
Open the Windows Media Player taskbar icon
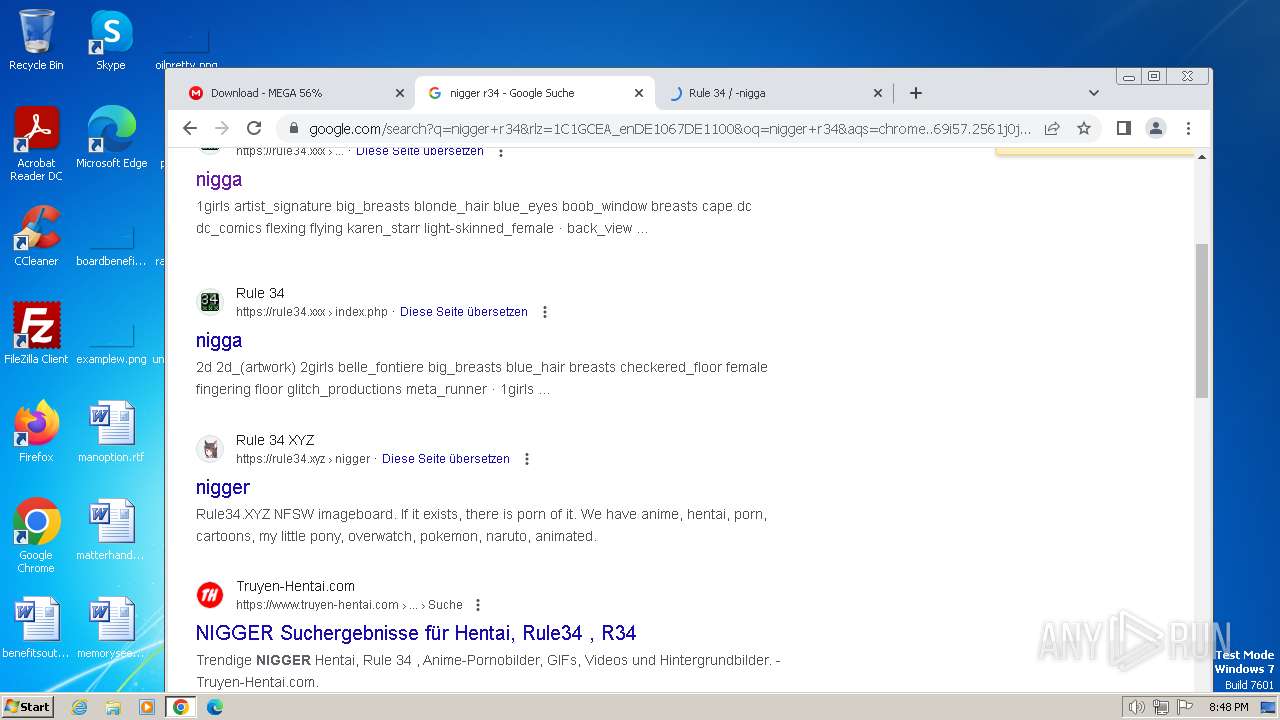pyautogui.click(x=147, y=707)
